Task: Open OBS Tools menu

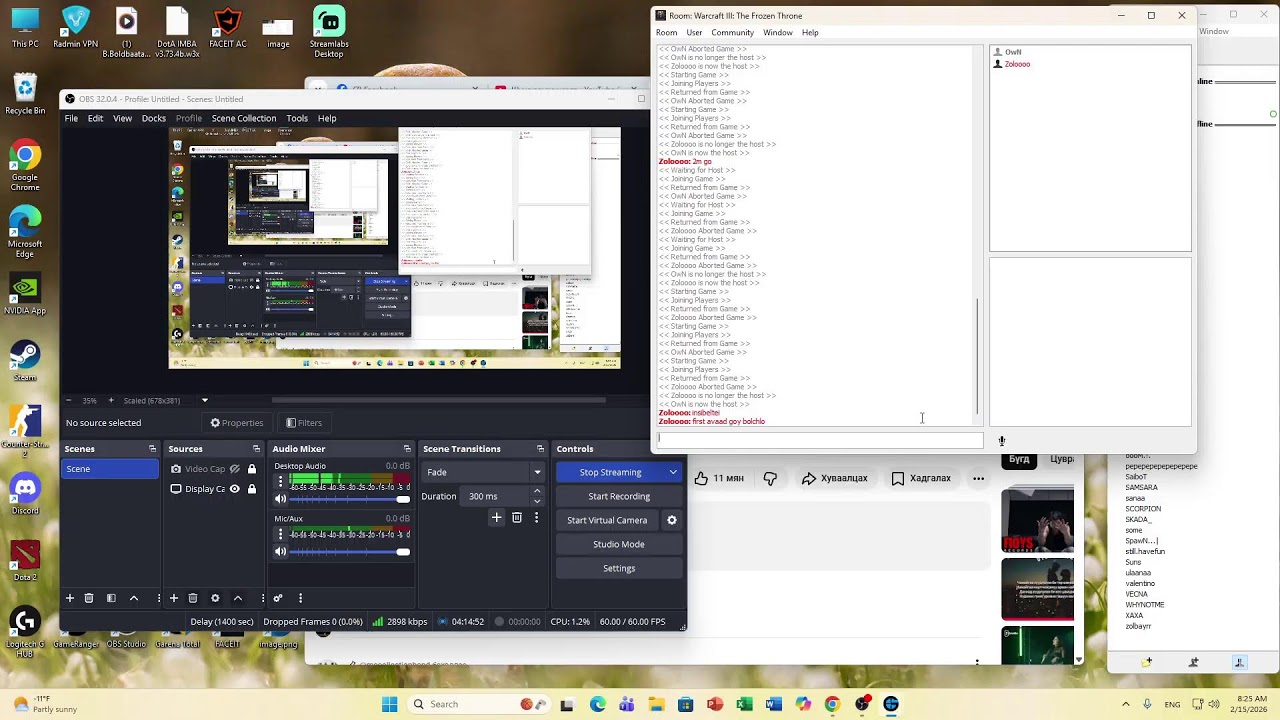Action: 297,118
